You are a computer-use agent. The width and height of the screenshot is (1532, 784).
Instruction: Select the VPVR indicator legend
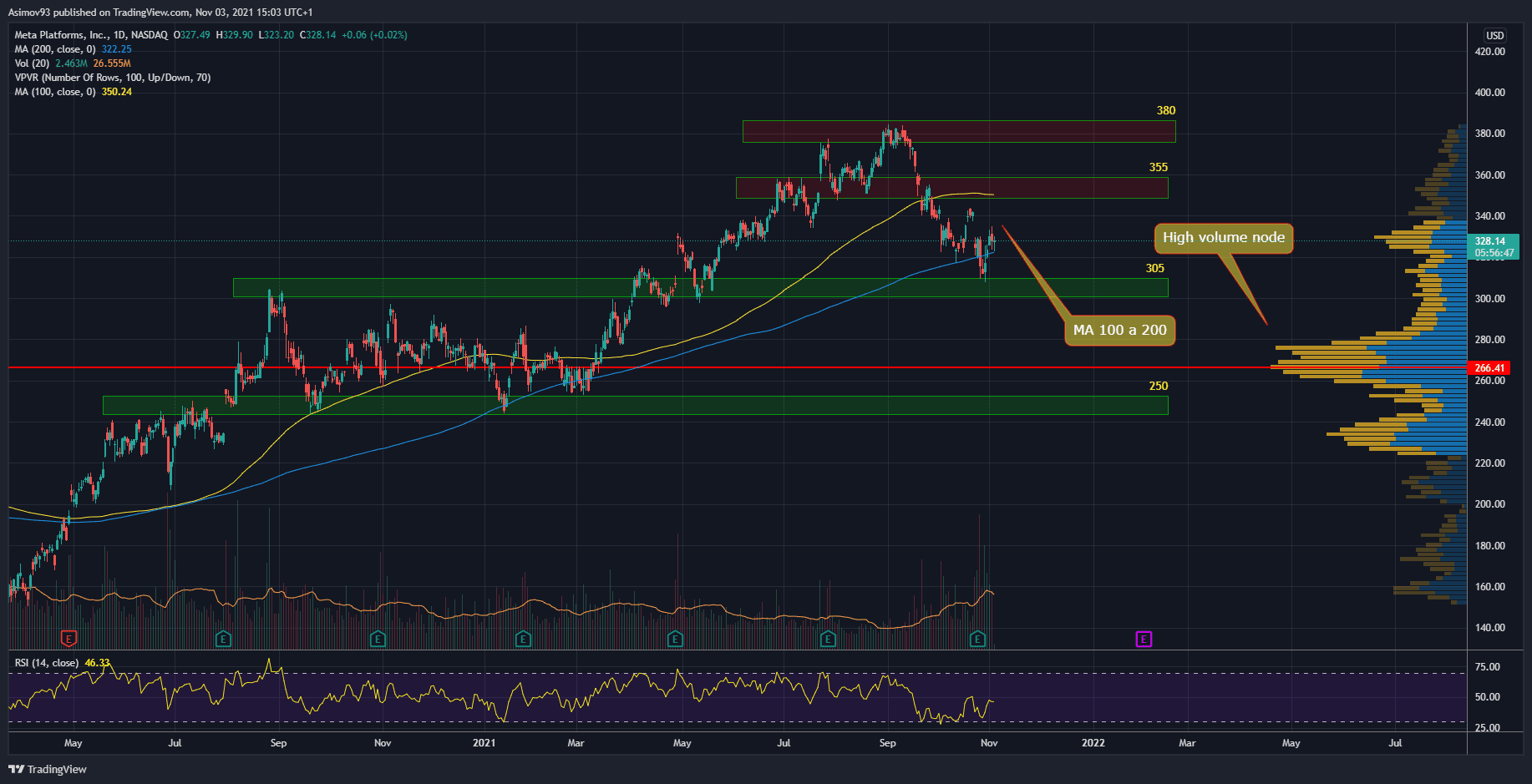pos(112,78)
